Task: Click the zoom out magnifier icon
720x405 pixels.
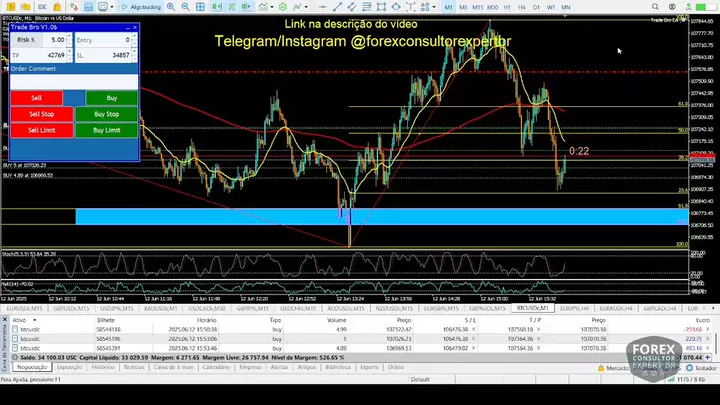Action: [186, 7]
